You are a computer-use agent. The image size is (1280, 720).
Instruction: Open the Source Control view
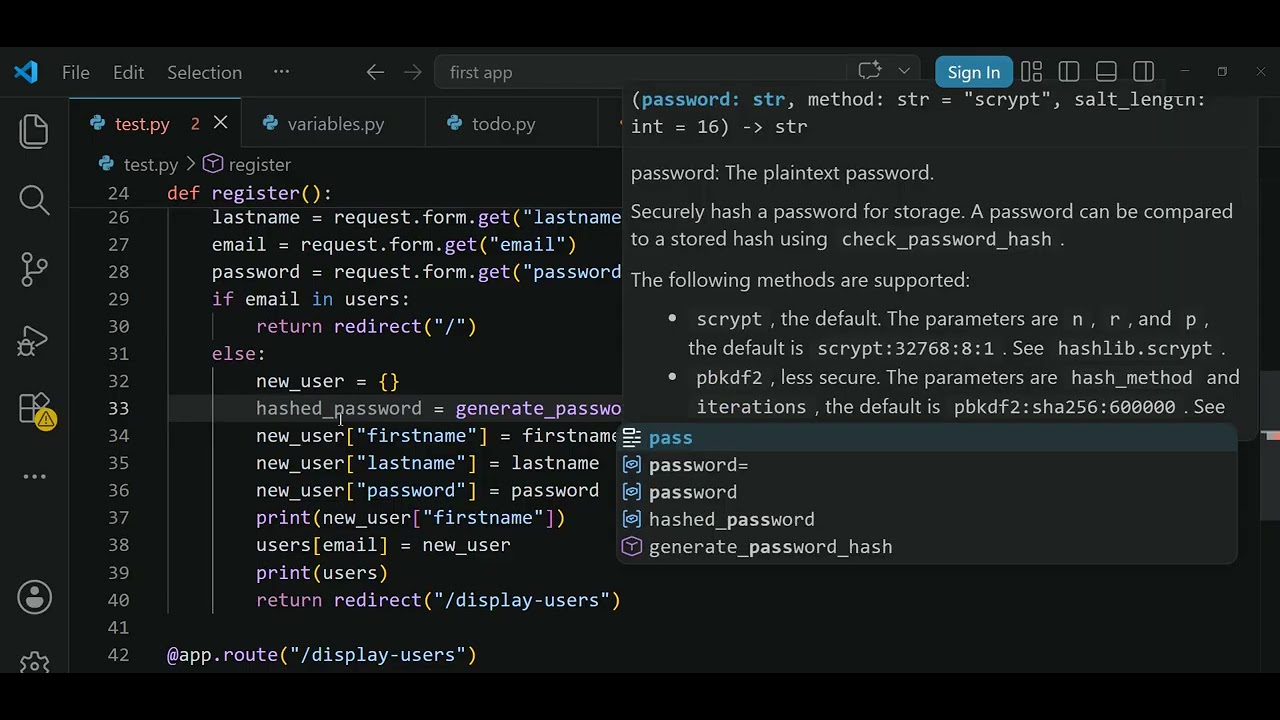click(x=34, y=268)
